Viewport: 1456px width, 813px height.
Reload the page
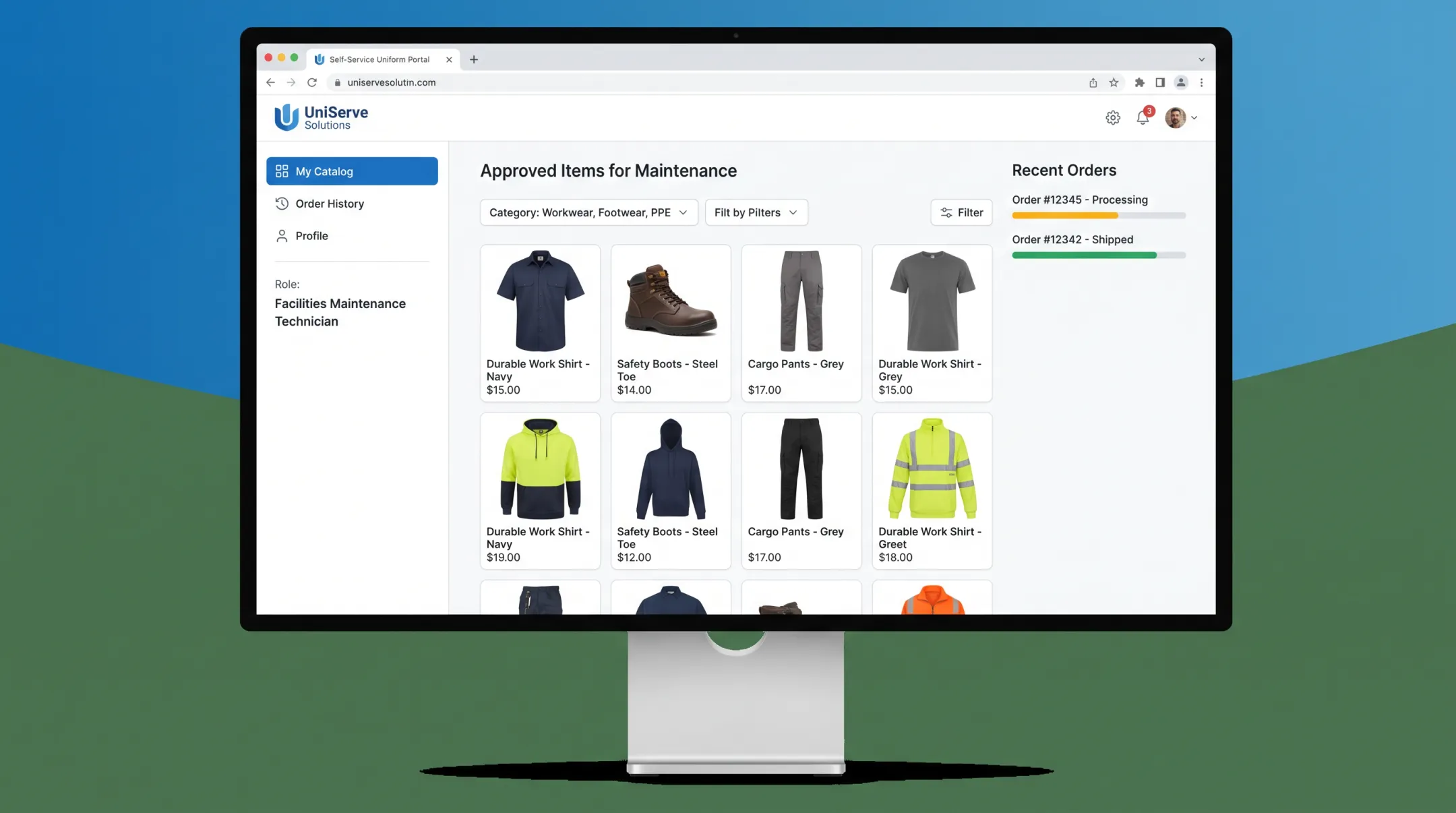point(312,82)
